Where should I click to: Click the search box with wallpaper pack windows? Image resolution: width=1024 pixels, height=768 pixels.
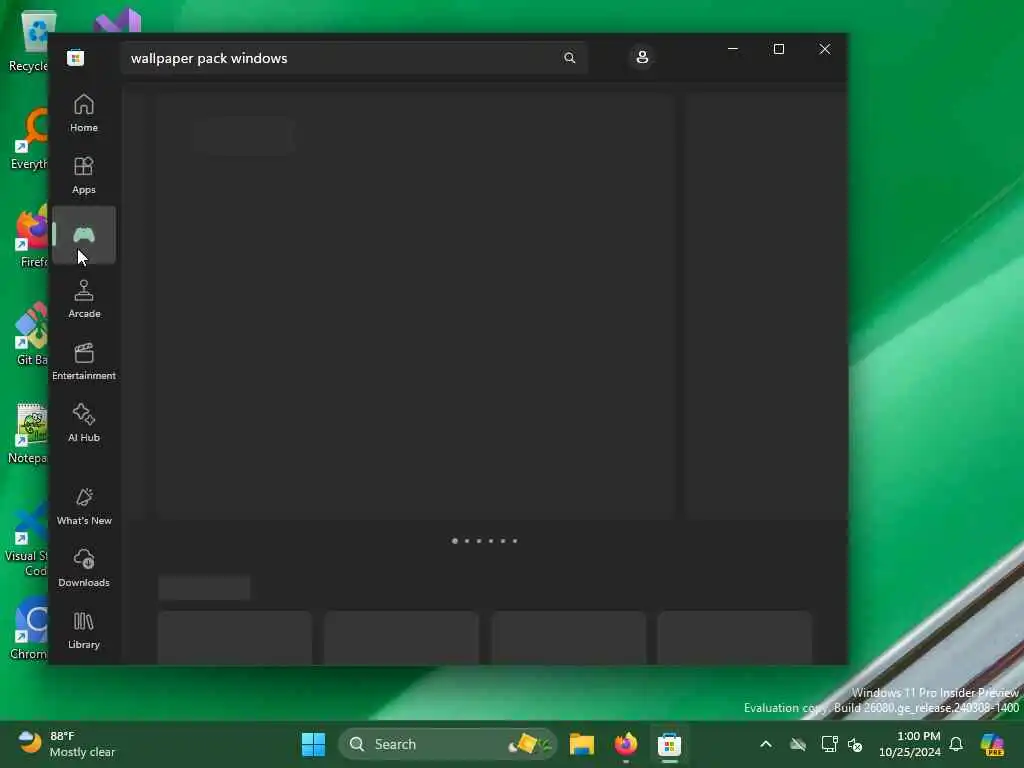[x=353, y=58]
